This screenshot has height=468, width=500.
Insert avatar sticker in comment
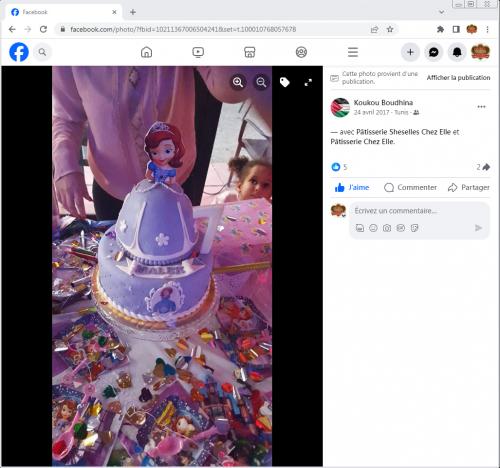(360, 228)
